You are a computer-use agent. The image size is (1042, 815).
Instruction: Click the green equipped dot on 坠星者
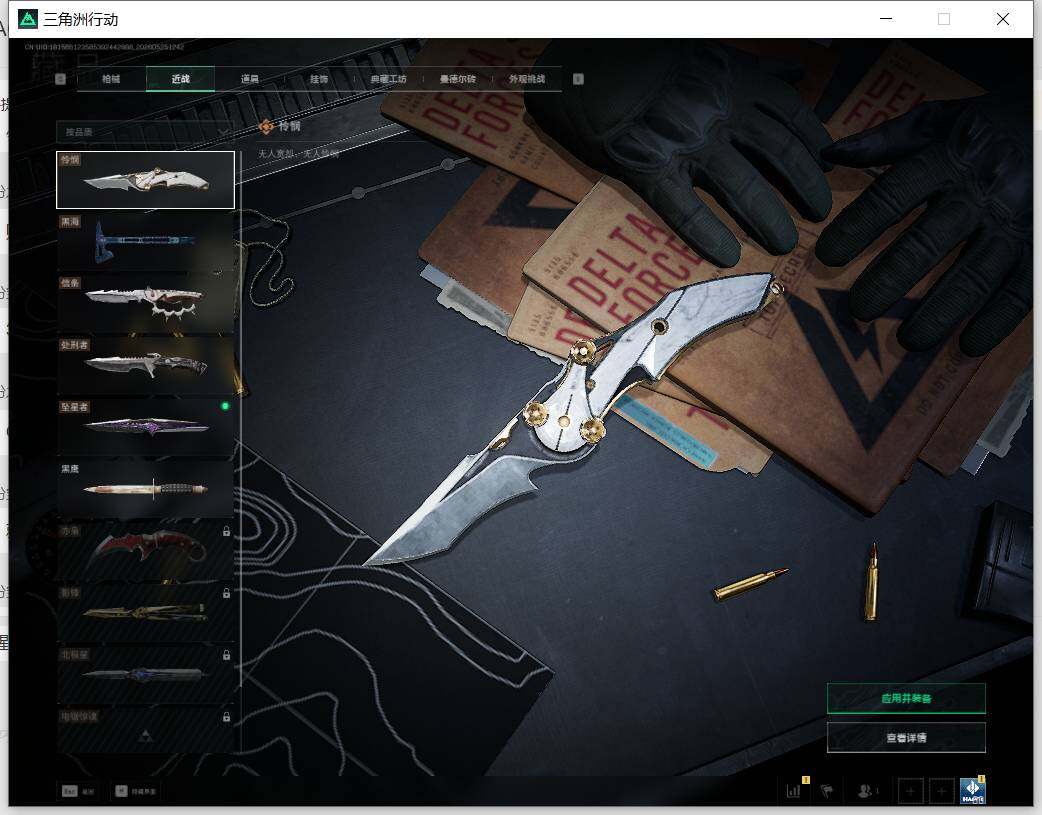(x=225, y=406)
